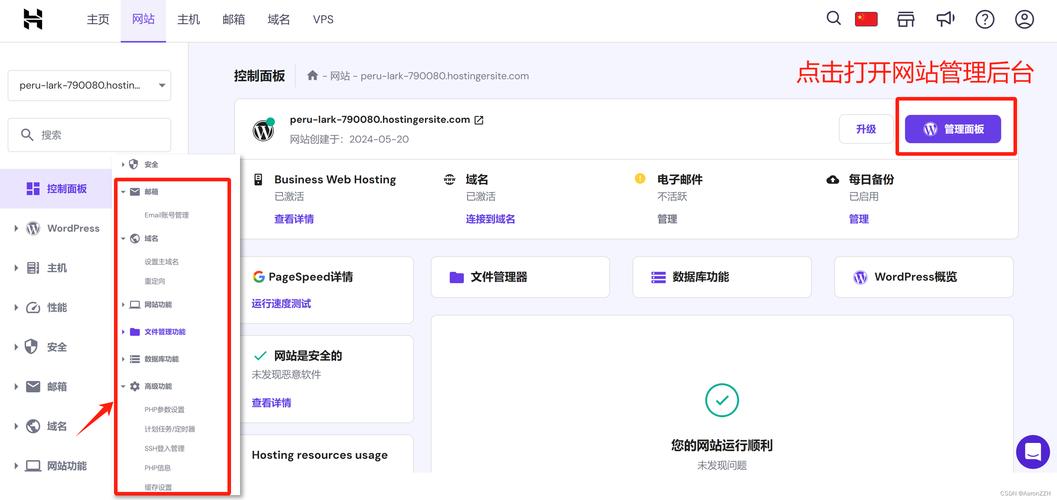
Task: Click 查看详情 under Business Web Hosting
Action: pyautogui.click(x=294, y=219)
